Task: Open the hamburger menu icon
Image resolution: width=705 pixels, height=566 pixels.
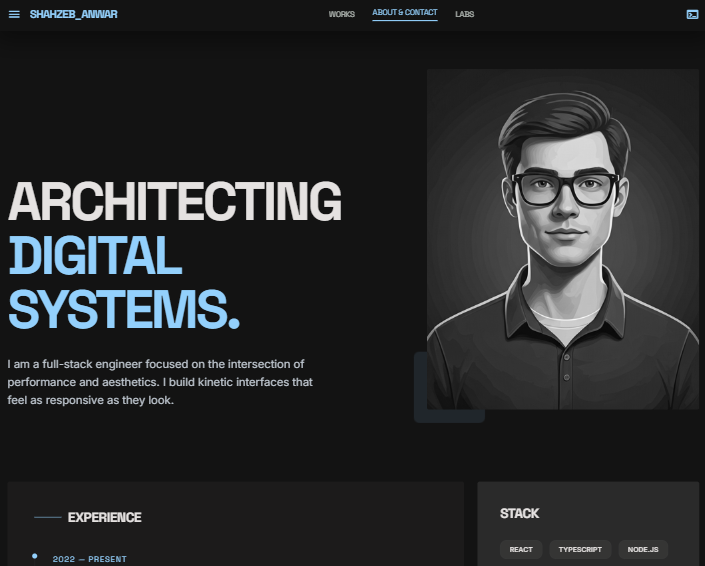Action: click(x=14, y=14)
